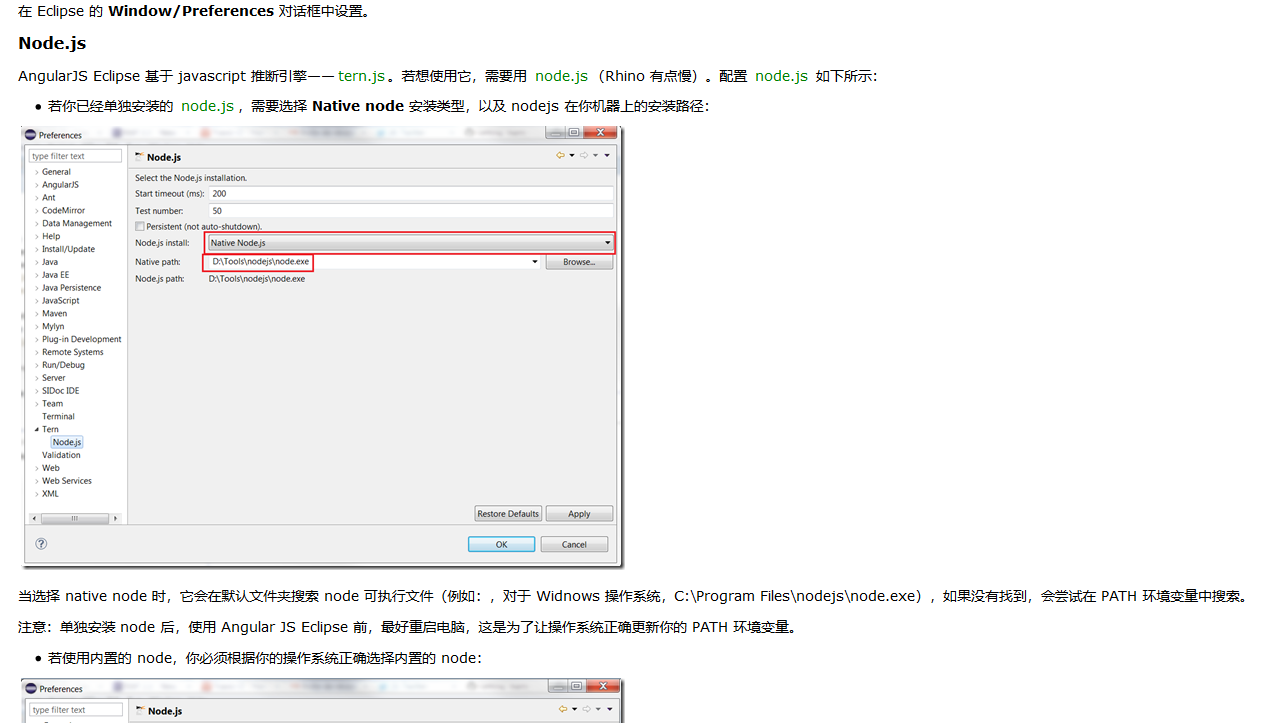Select Run/Debug in the preferences tree
The height and width of the screenshot is (723, 1279).
pos(63,366)
